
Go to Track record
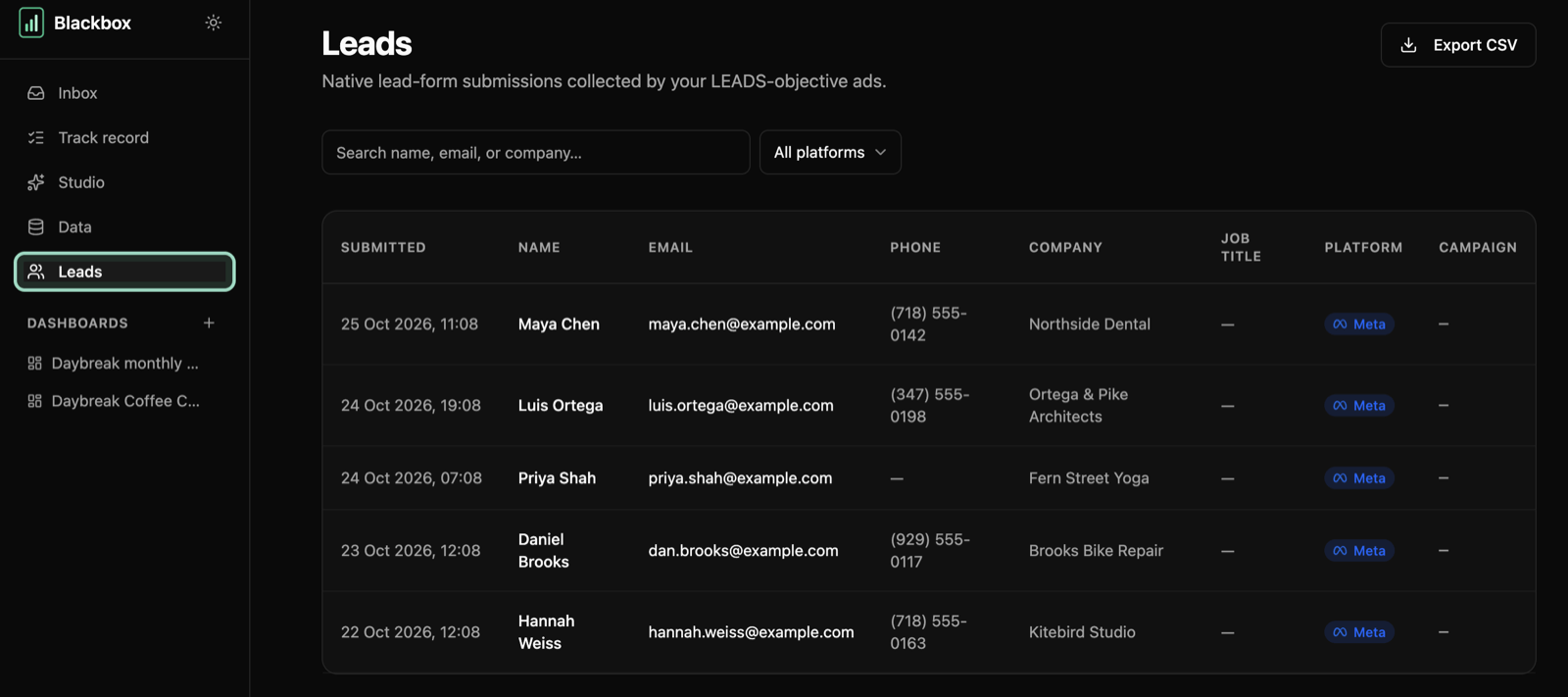pos(124,137)
